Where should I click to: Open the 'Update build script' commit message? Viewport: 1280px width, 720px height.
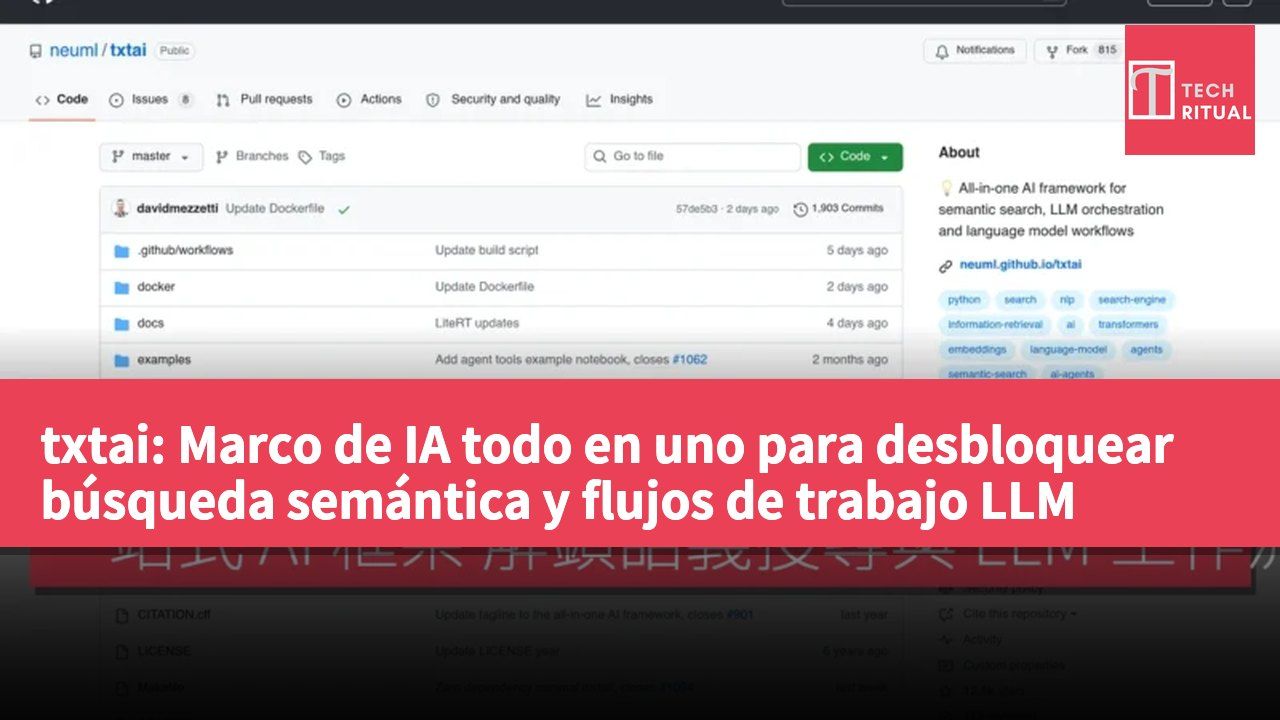(x=487, y=250)
